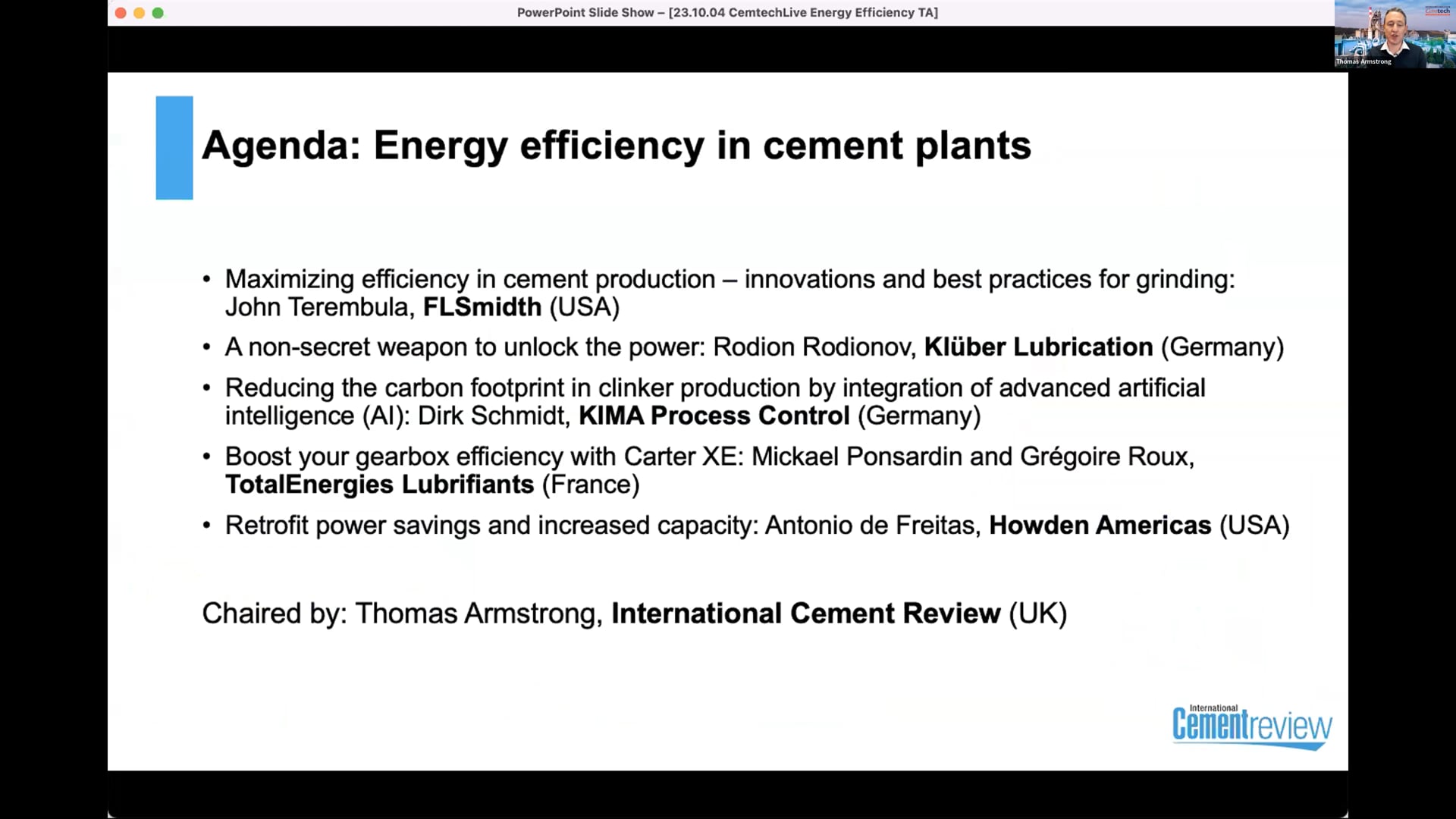This screenshot has width=1456, height=819.
Task: Open Thomas Armstrong's webcam thumbnail
Action: 1395,35
